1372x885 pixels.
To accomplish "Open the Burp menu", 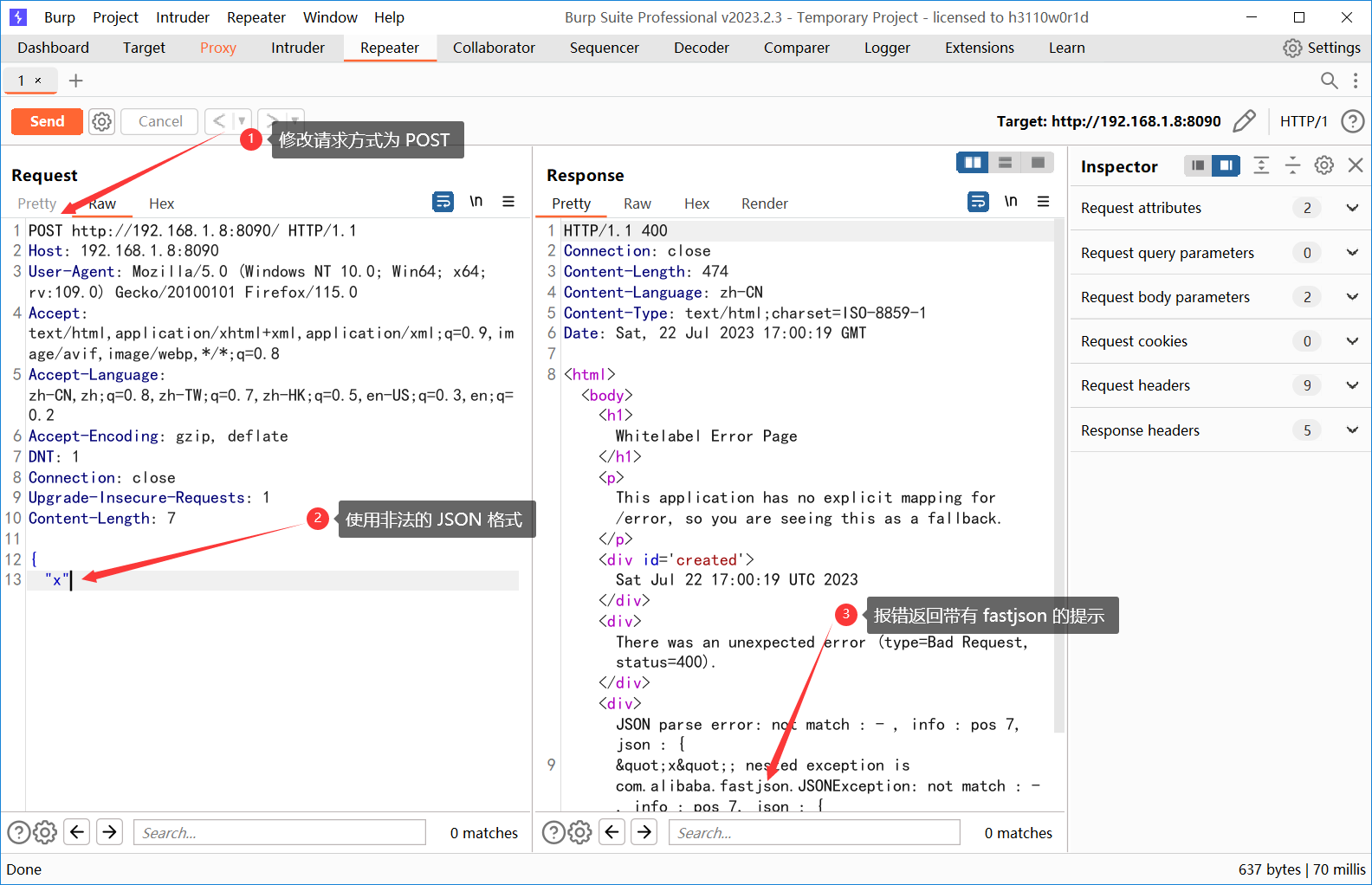I will pos(60,17).
